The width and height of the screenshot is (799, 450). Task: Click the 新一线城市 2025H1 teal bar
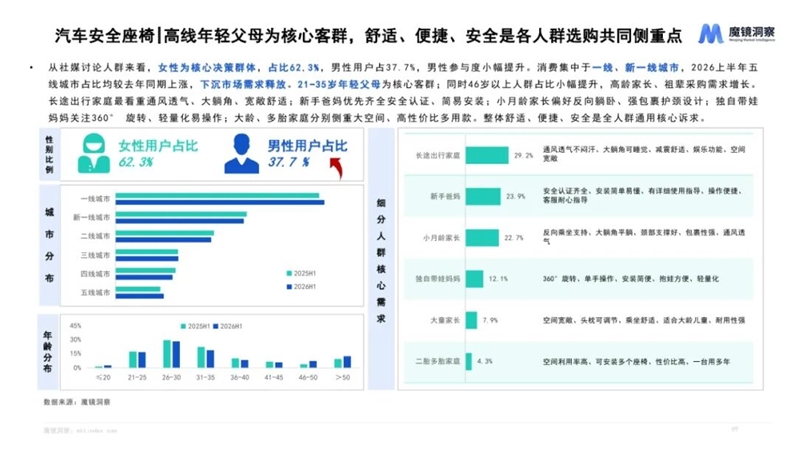coord(181,215)
